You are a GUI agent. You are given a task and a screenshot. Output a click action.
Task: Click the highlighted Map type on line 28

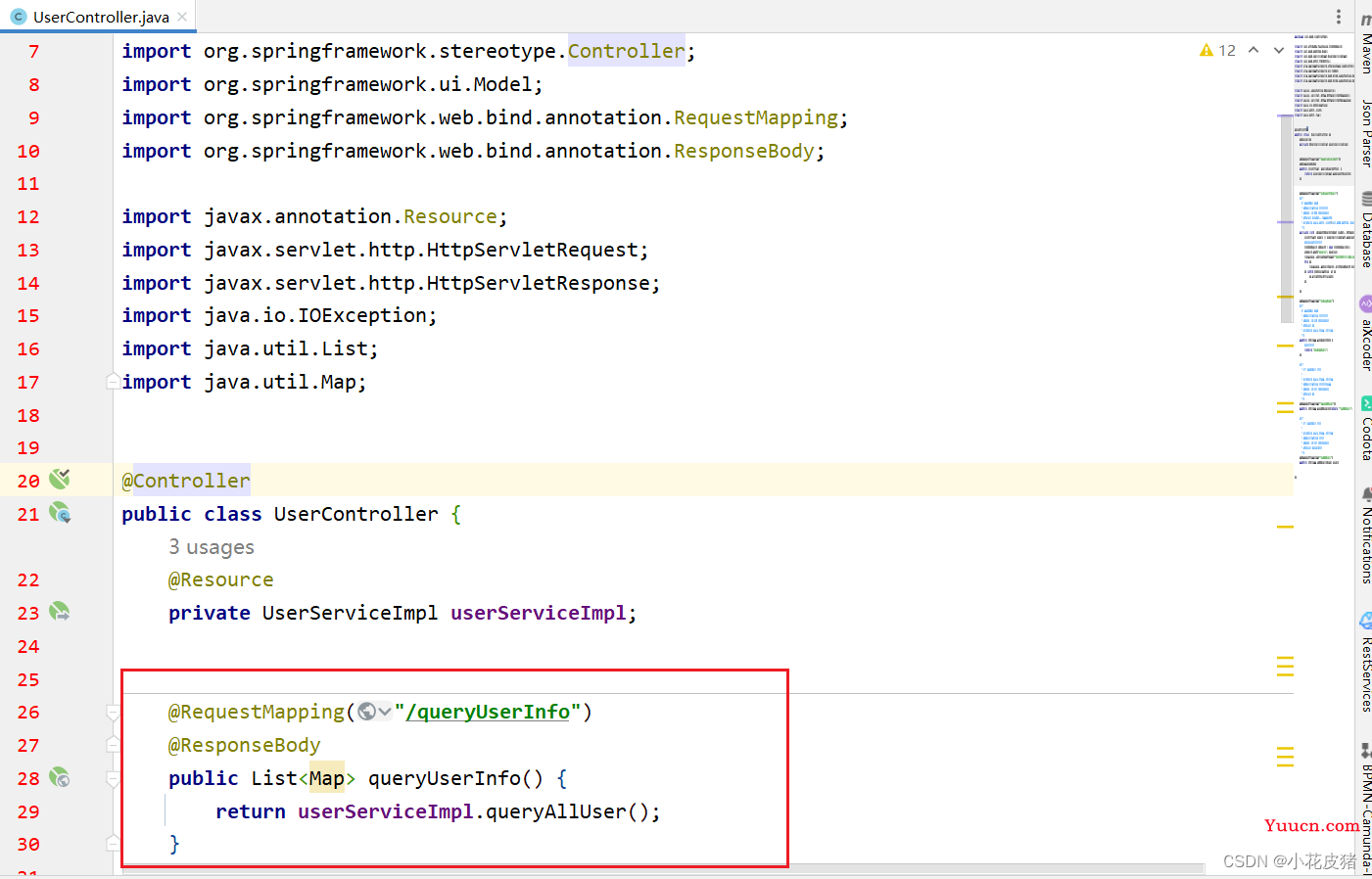coord(327,778)
